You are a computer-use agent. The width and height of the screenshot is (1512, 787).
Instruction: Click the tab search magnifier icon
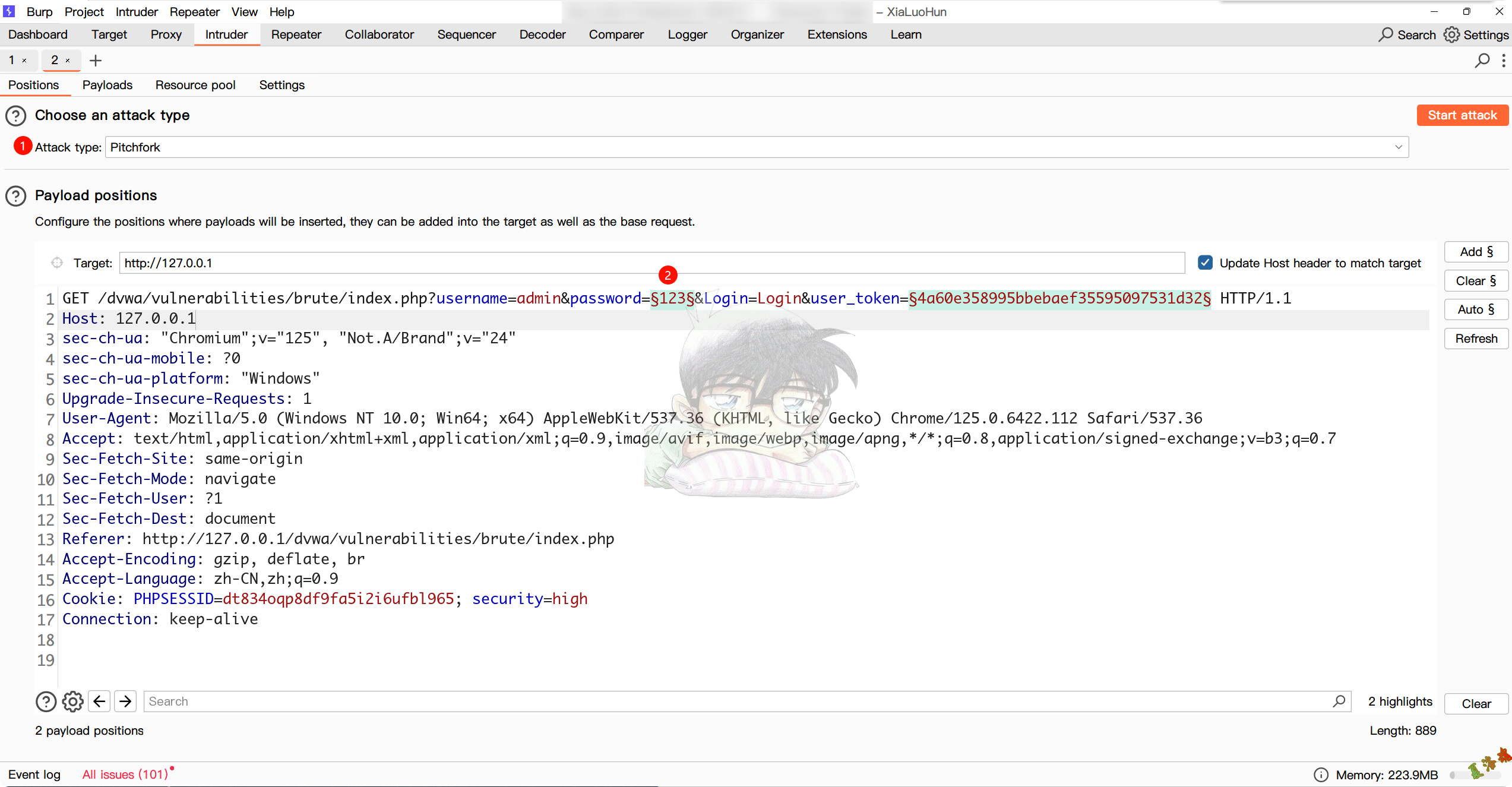(x=1482, y=61)
